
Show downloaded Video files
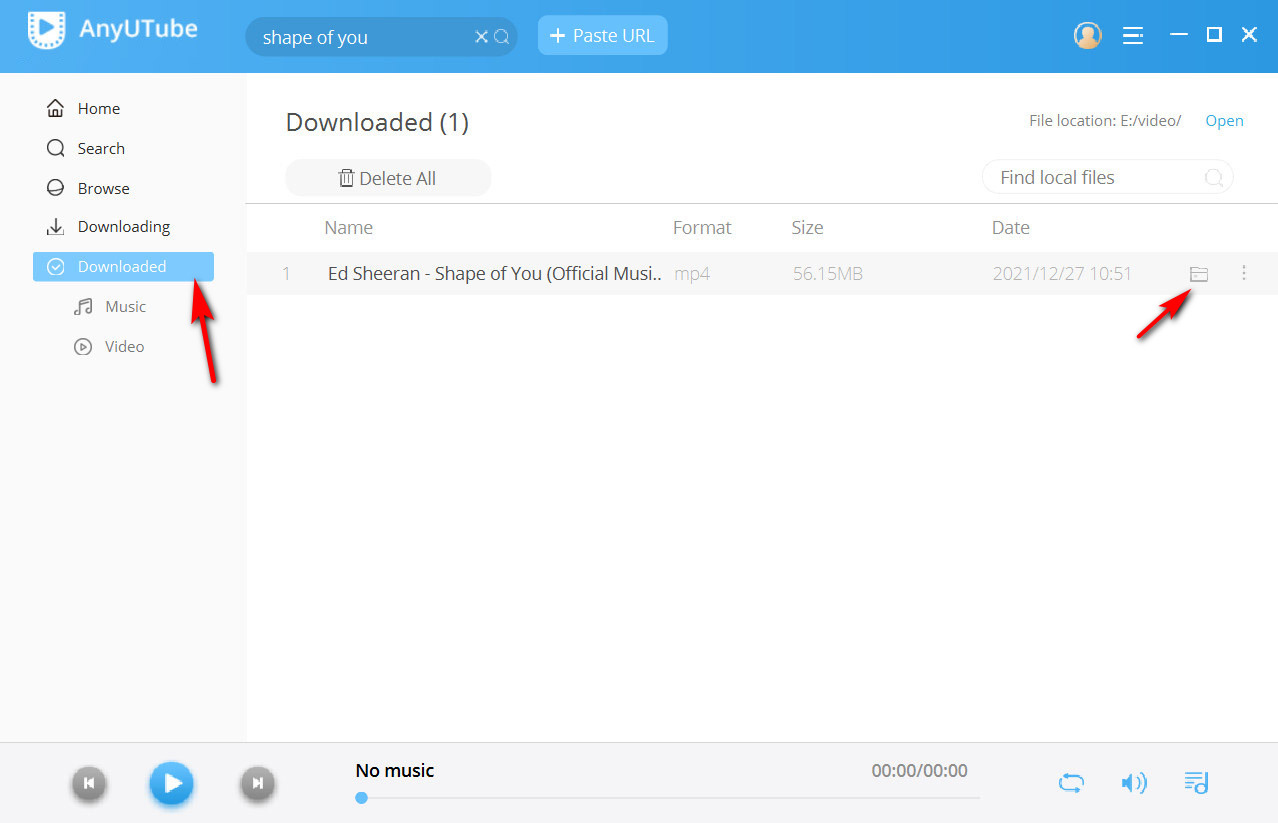click(123, 346)
